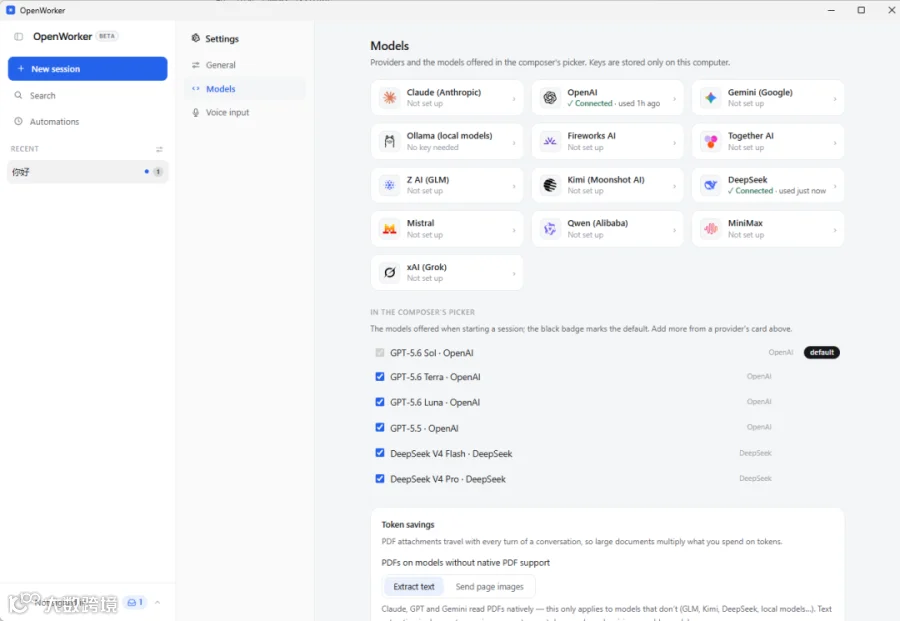Expand the Claude (Anthropic) card chevron

coord(514,99)
